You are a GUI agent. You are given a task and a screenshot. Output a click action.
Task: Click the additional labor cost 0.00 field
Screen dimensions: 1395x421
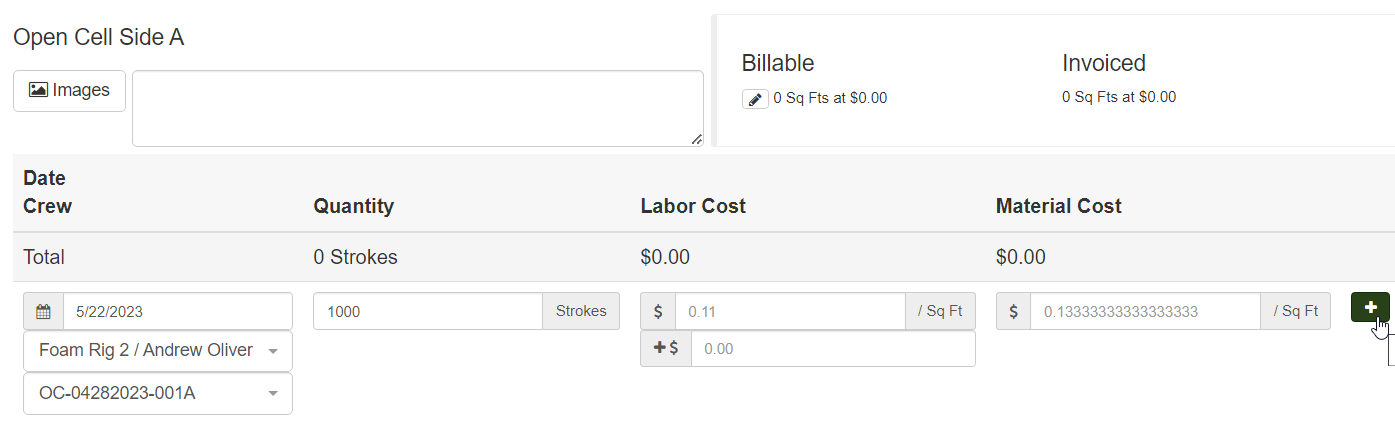(x=832, y=349)
